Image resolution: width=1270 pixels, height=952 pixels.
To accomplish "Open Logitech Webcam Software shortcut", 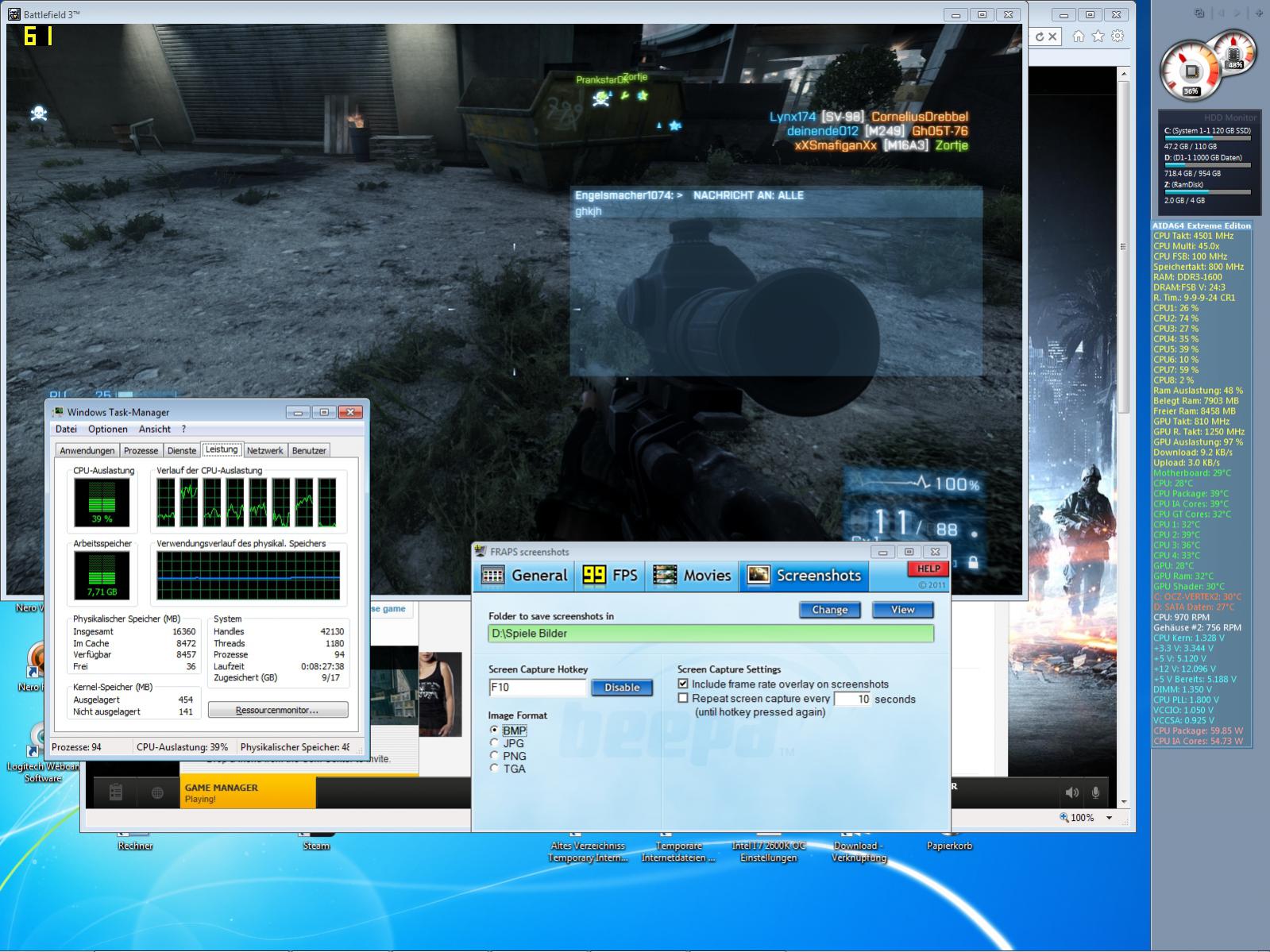I will (x=41, y=751).
